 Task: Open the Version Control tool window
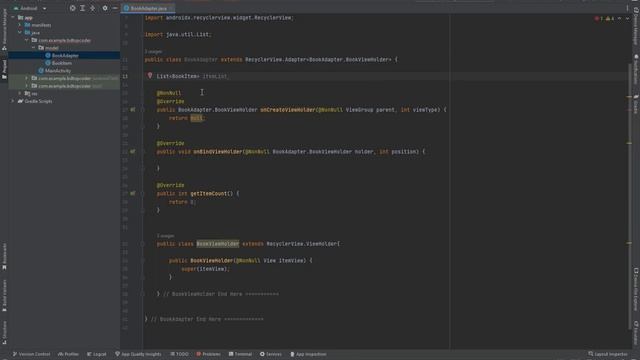pos(31,354)
